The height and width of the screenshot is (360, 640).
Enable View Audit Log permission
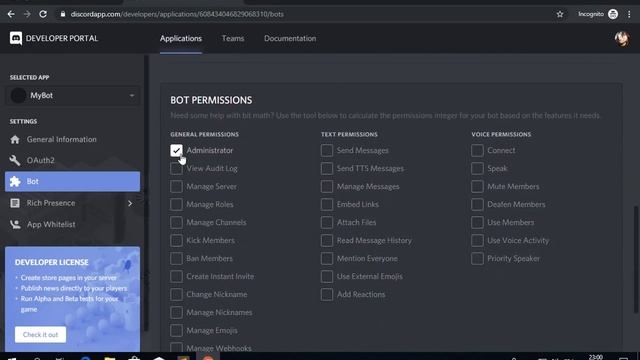pos(176,169)
